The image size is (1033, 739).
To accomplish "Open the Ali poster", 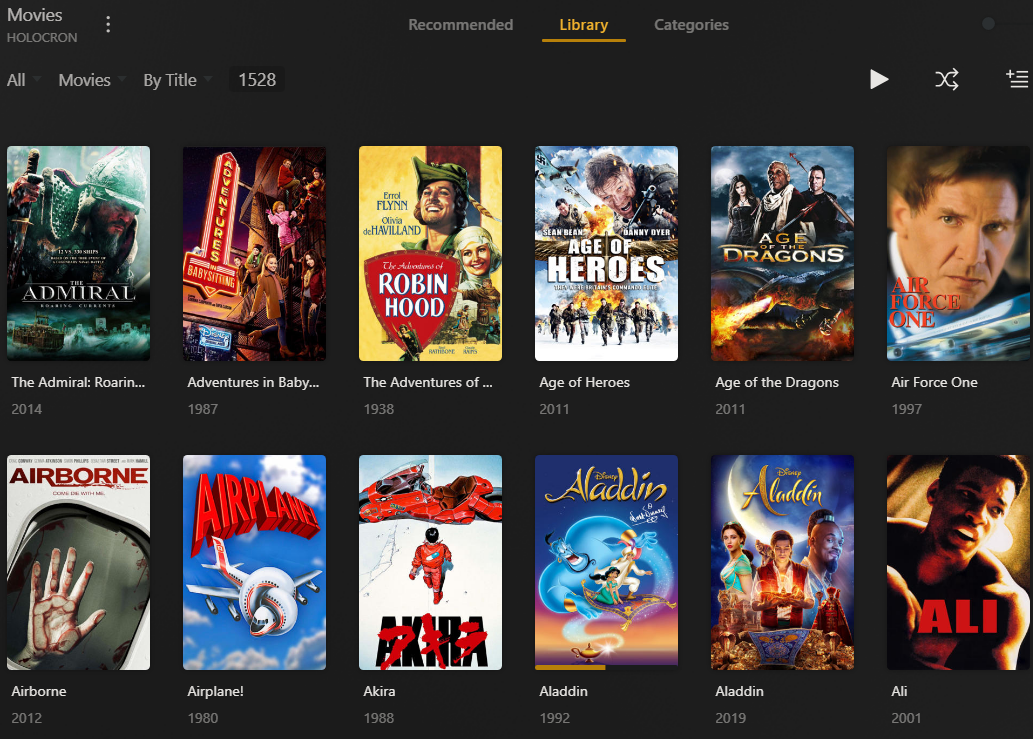I will 959,562.
